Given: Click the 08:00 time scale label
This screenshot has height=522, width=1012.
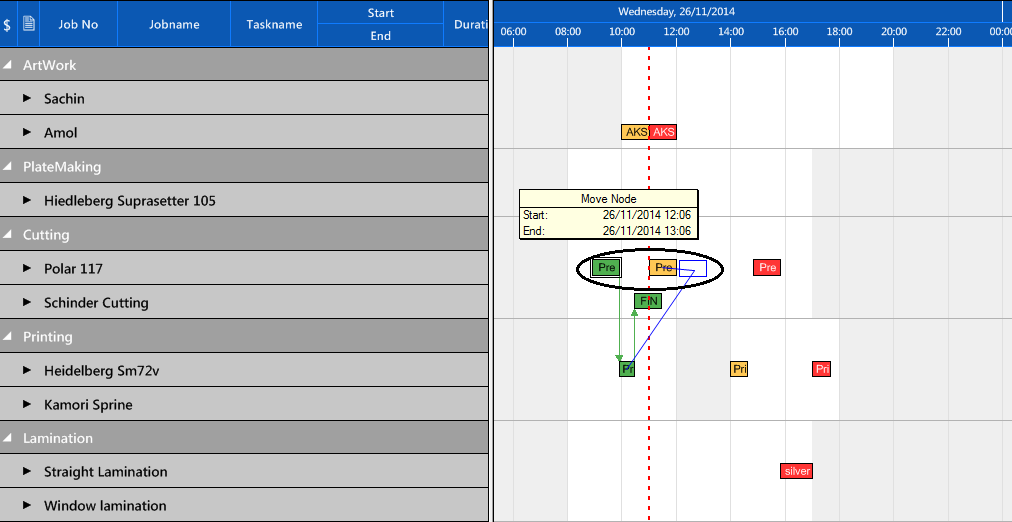Looking at the screenshot, I should [x=567, y=32].
